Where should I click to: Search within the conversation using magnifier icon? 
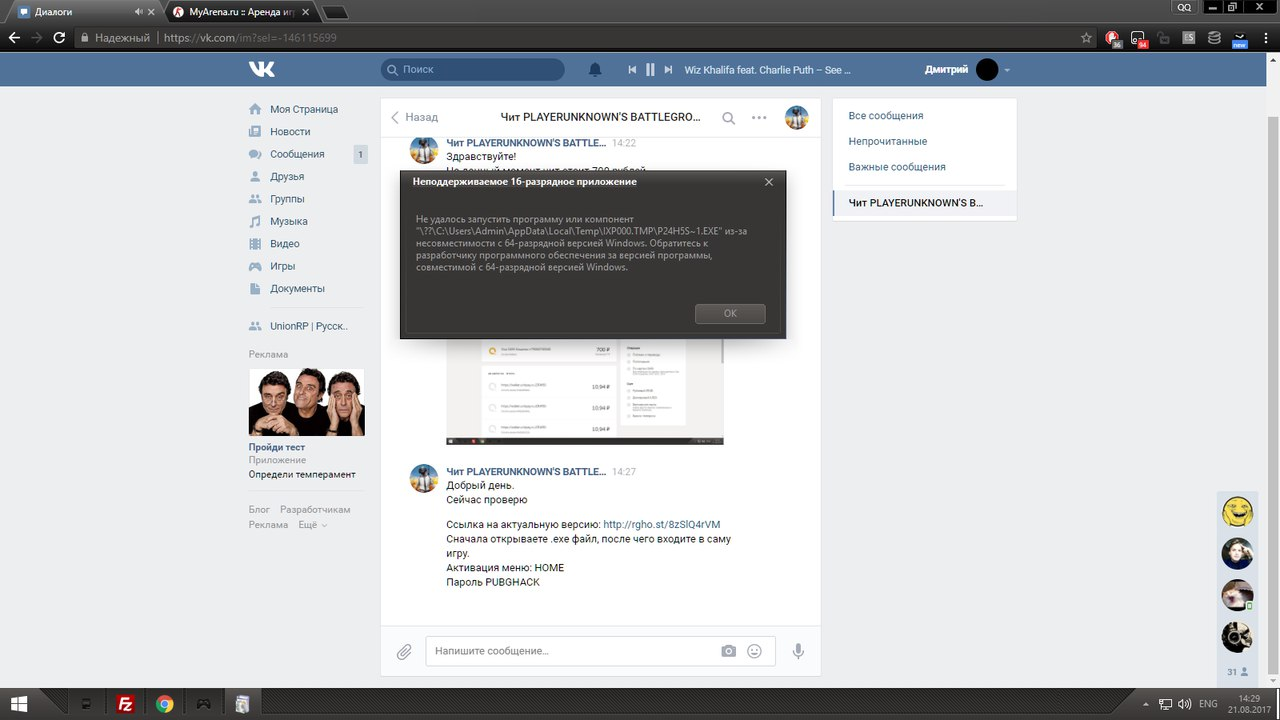coord(729,118)
